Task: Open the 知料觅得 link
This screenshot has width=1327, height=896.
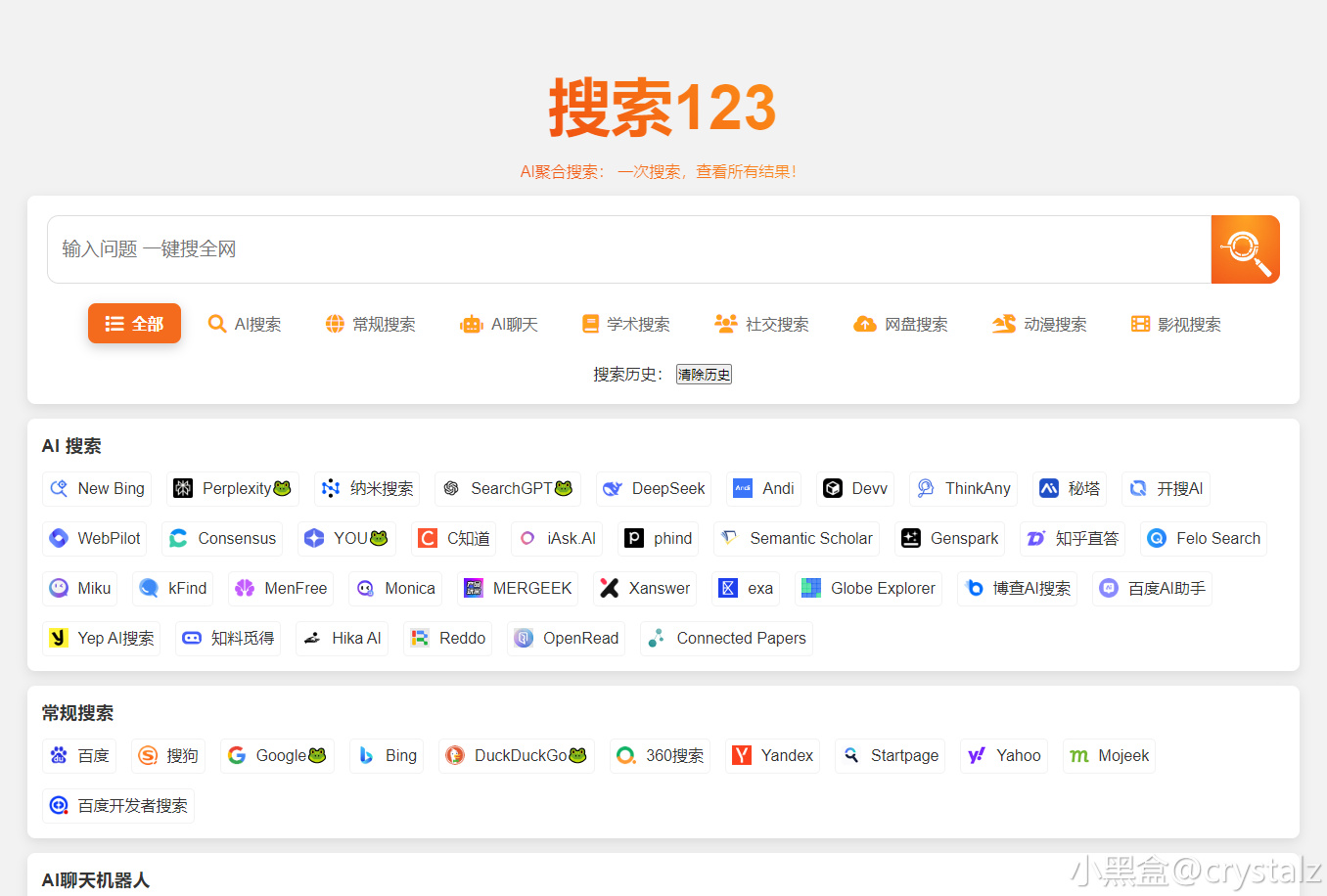Action: (x=228, y=638)
